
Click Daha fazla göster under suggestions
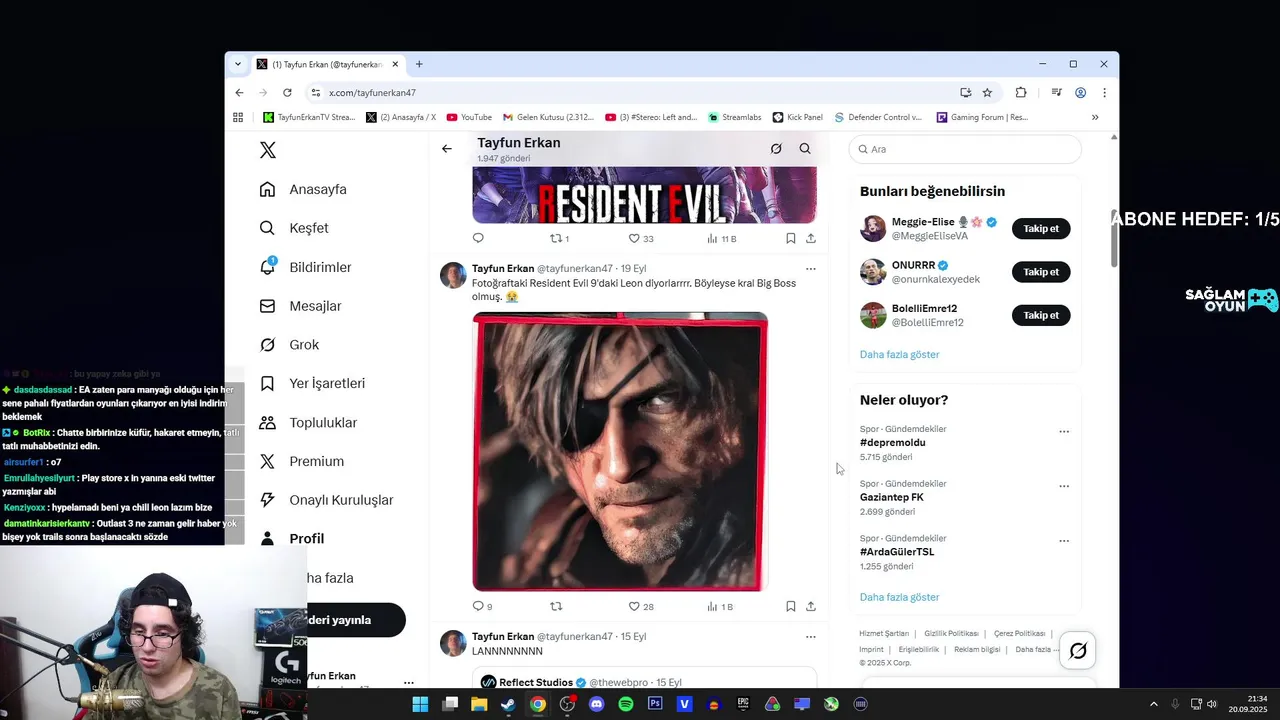900,355
